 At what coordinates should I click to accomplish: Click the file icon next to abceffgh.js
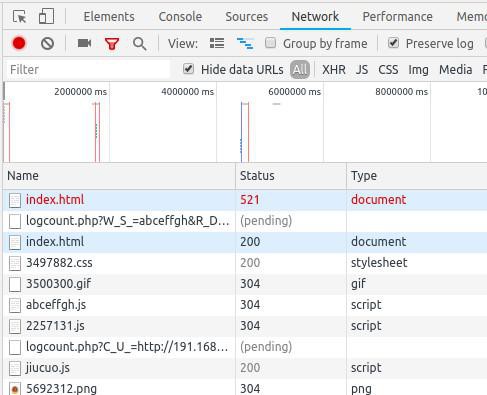pyautogui.click(x=15, y=305)
